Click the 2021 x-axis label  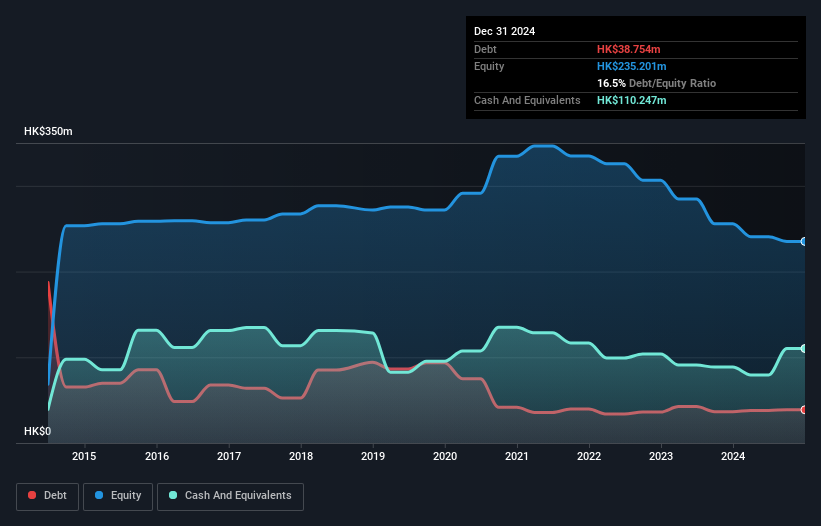pos(517,456)
